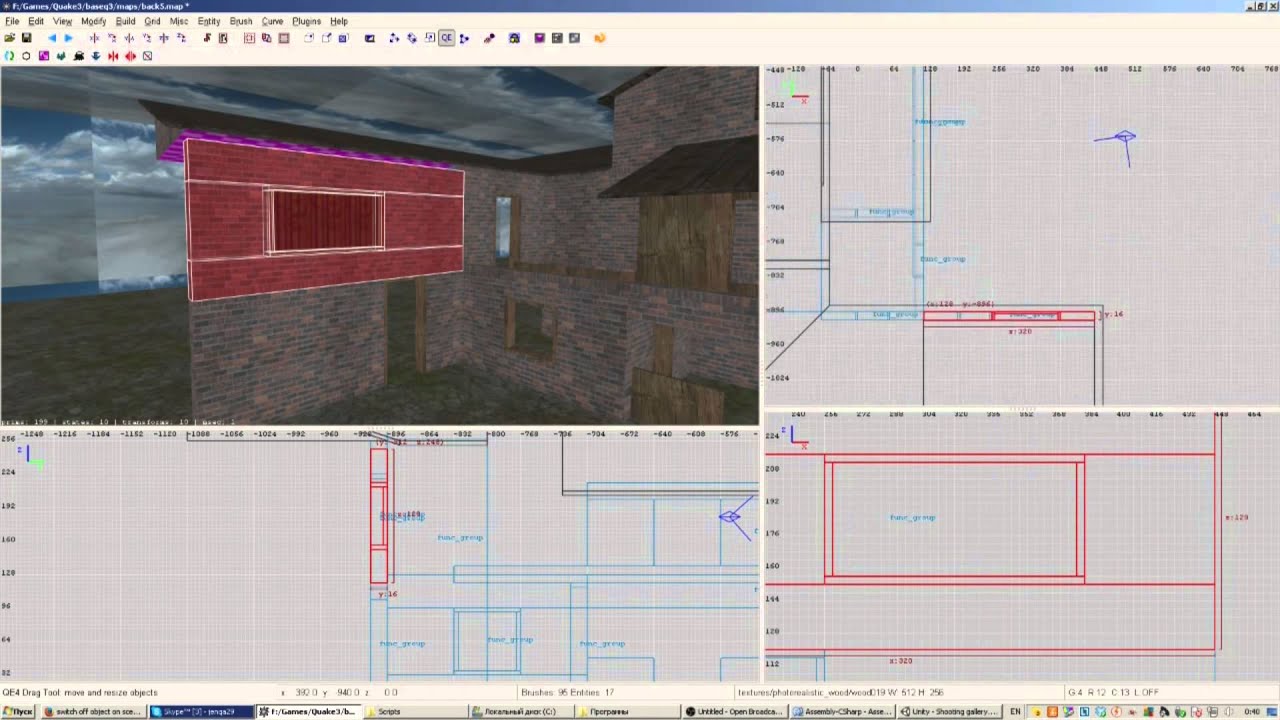Image resolution: width=1280 pixels, height=720 pixels.
Task: Open the Misc menu
Action: point(179,21)
